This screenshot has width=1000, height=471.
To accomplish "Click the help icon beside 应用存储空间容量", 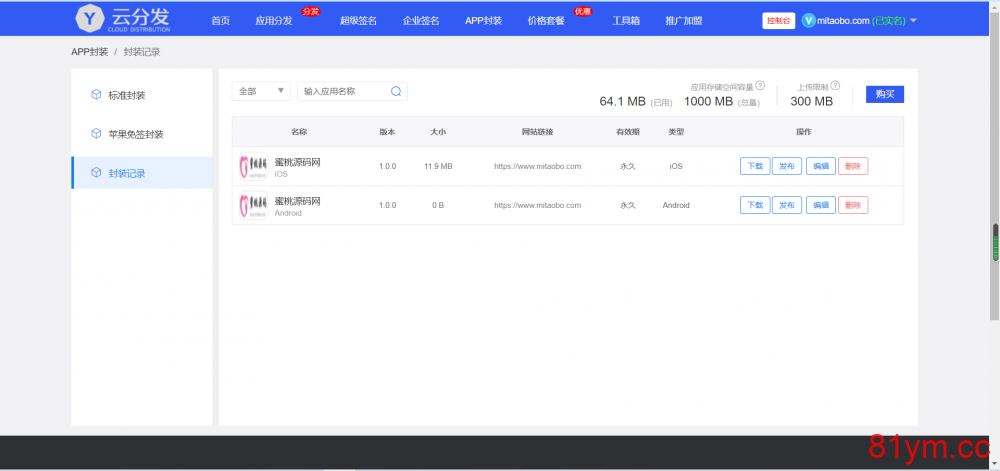I will coord(760,86).
